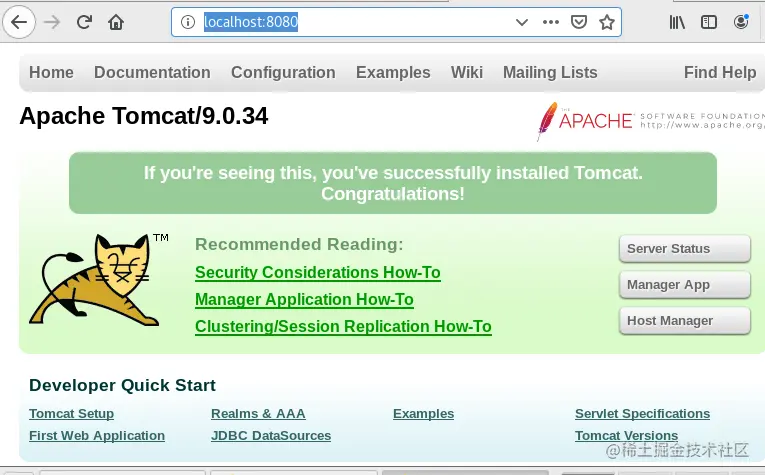Reload the page with the refresh icon
Viewport: 765px width, 475px height.
[x=84, y=22]
